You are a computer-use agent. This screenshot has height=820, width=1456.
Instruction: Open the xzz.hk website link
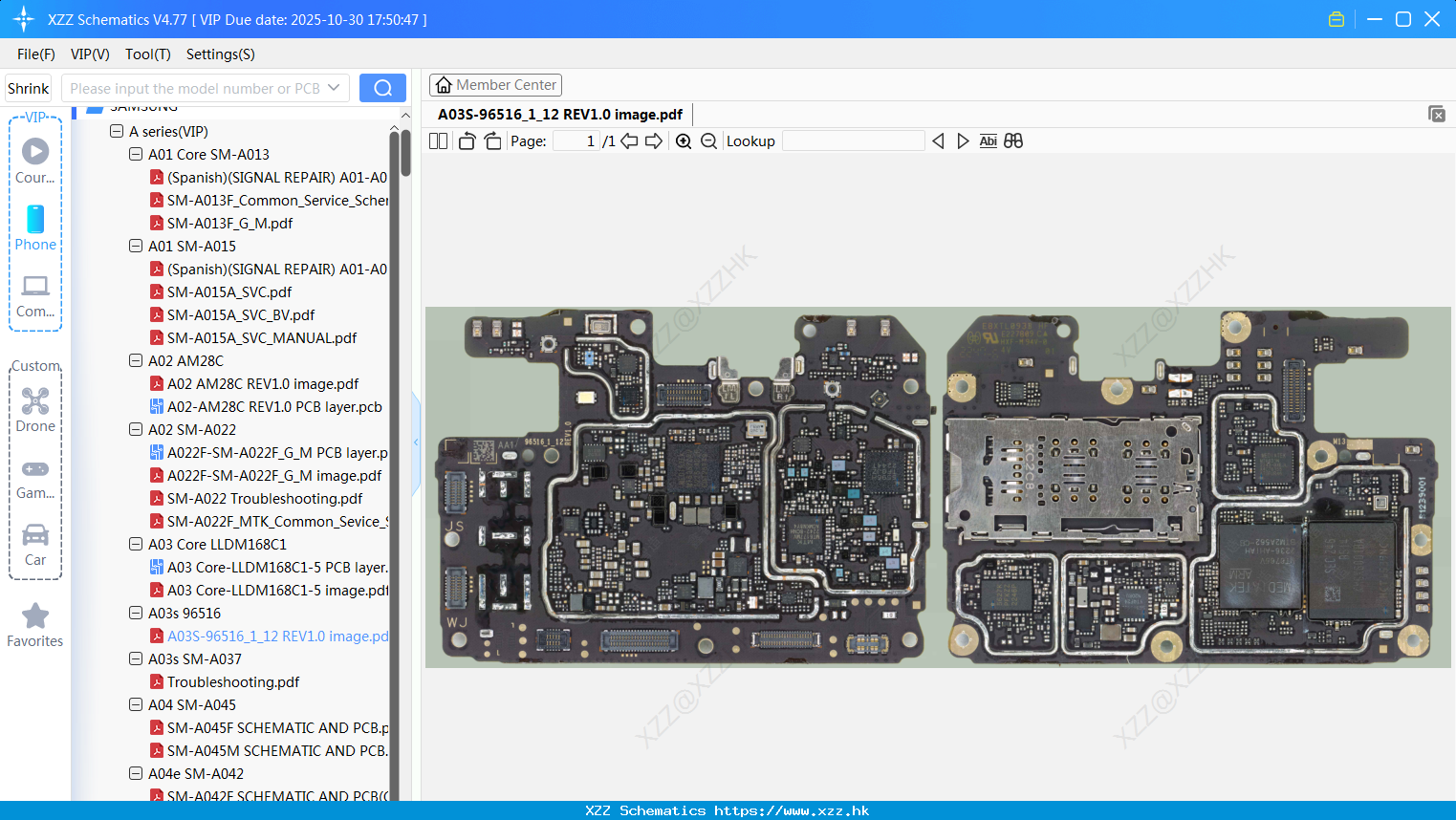coord(792,810)
